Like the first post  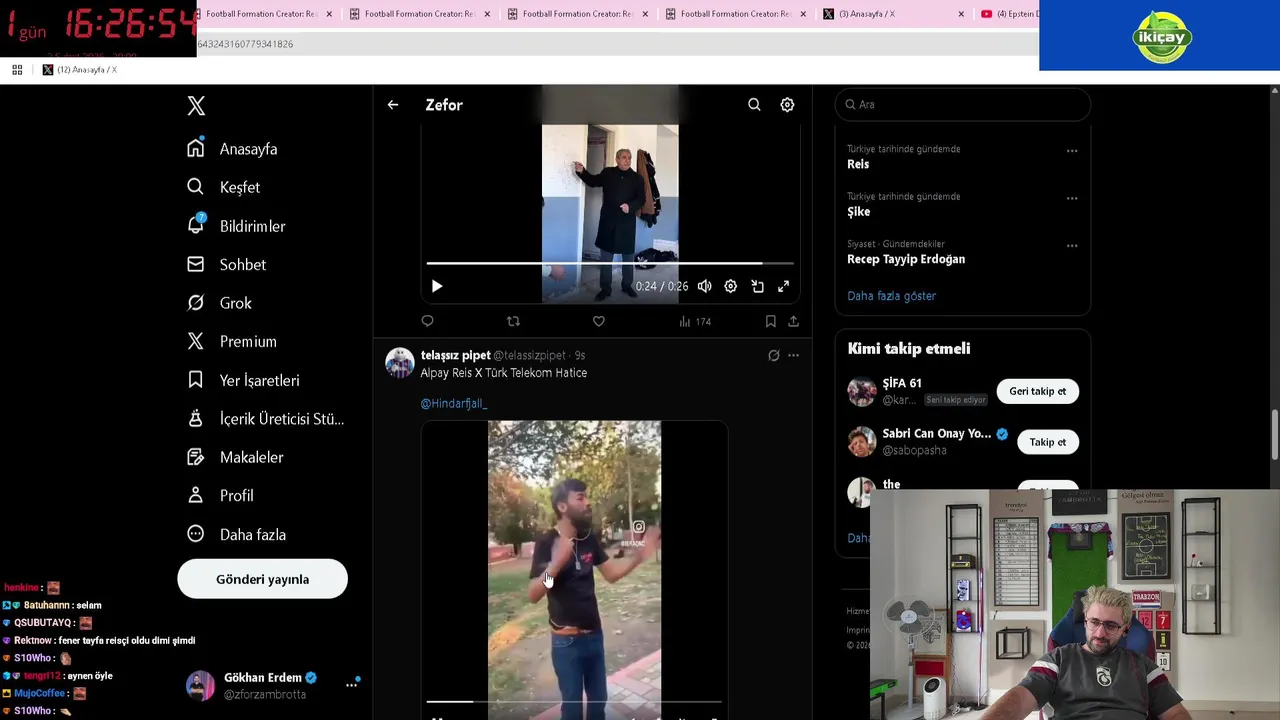598,321
